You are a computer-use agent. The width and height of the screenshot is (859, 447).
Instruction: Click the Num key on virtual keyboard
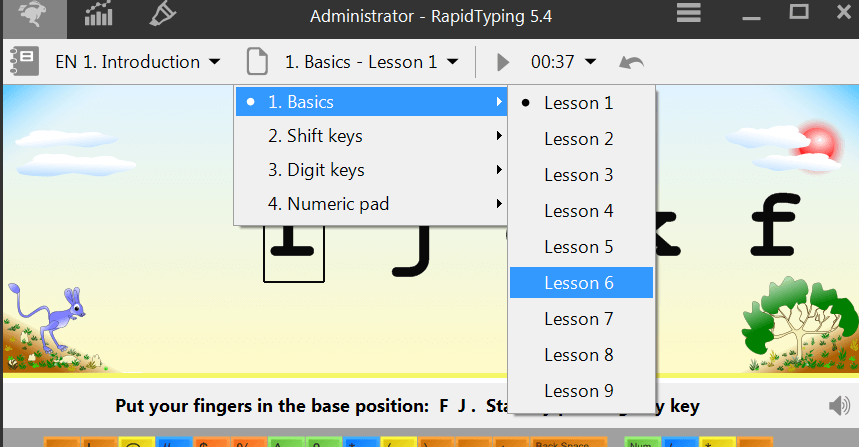coord(642,442)
